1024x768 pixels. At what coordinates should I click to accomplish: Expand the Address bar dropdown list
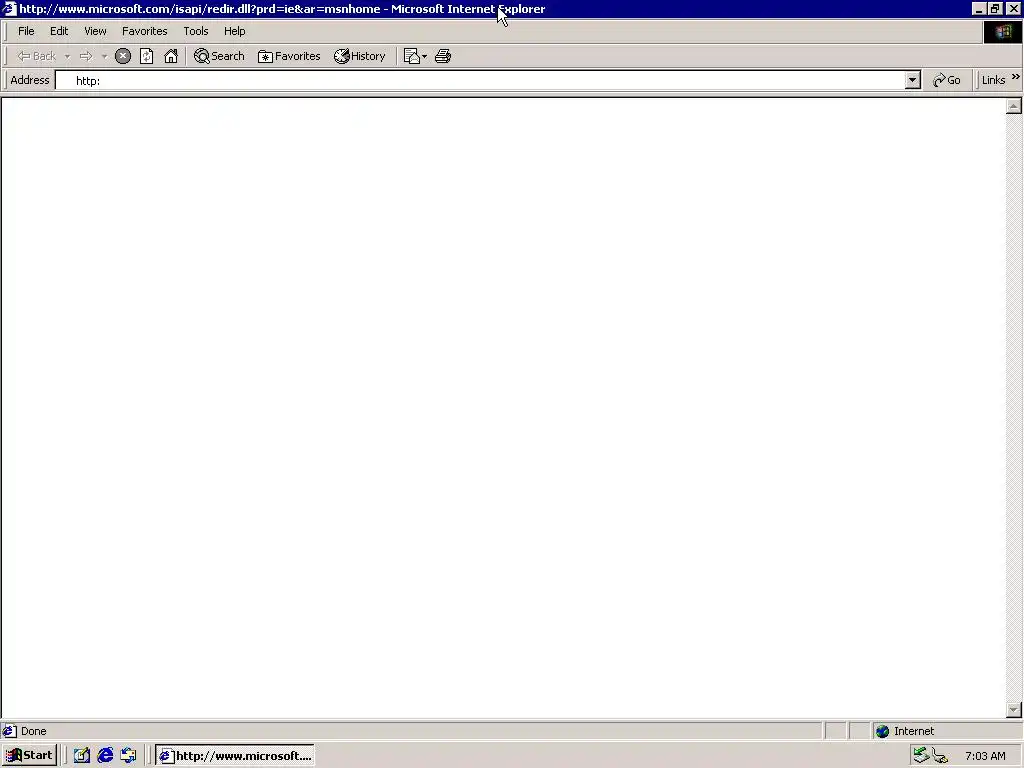(x=912, y=80)
